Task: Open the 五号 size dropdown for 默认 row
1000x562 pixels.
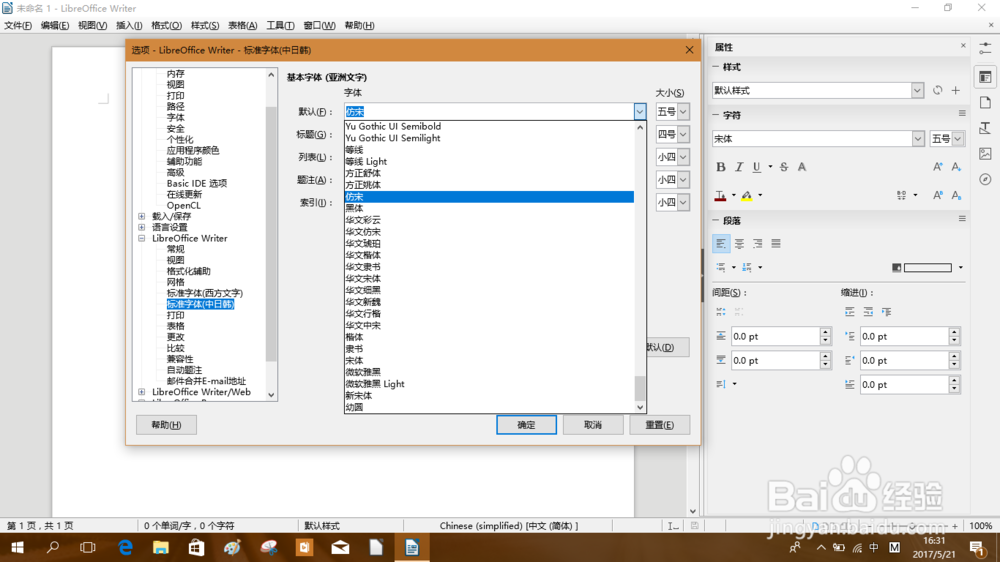Action: [683, 112]
